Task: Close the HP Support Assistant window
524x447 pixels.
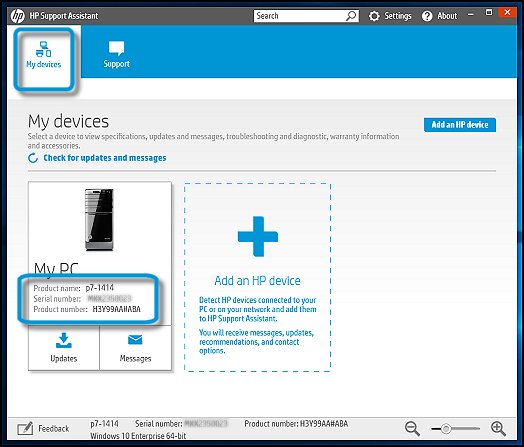Action: click(507, 12)
